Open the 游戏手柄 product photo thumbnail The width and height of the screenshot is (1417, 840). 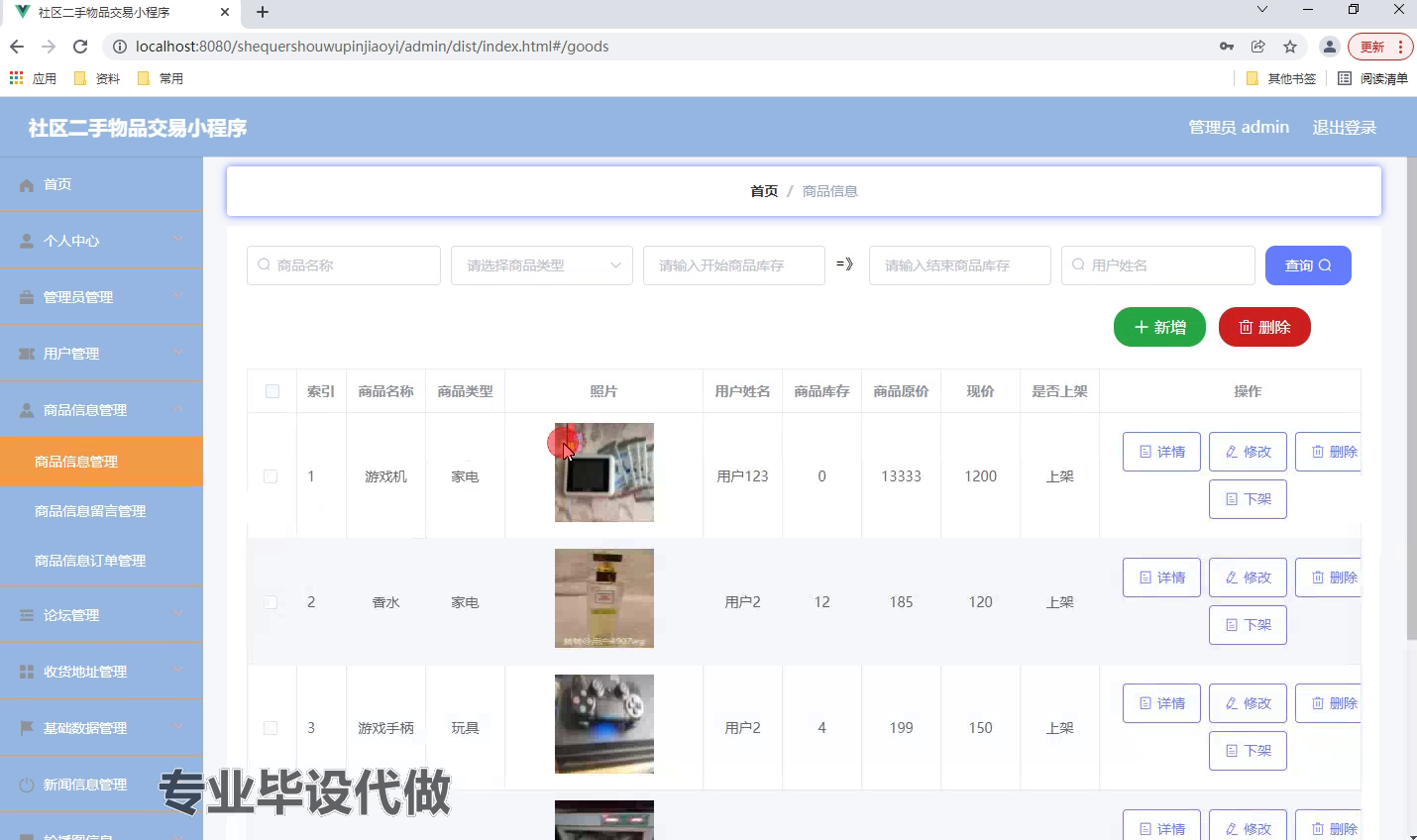pyautogui.click(x=604, y=724)
